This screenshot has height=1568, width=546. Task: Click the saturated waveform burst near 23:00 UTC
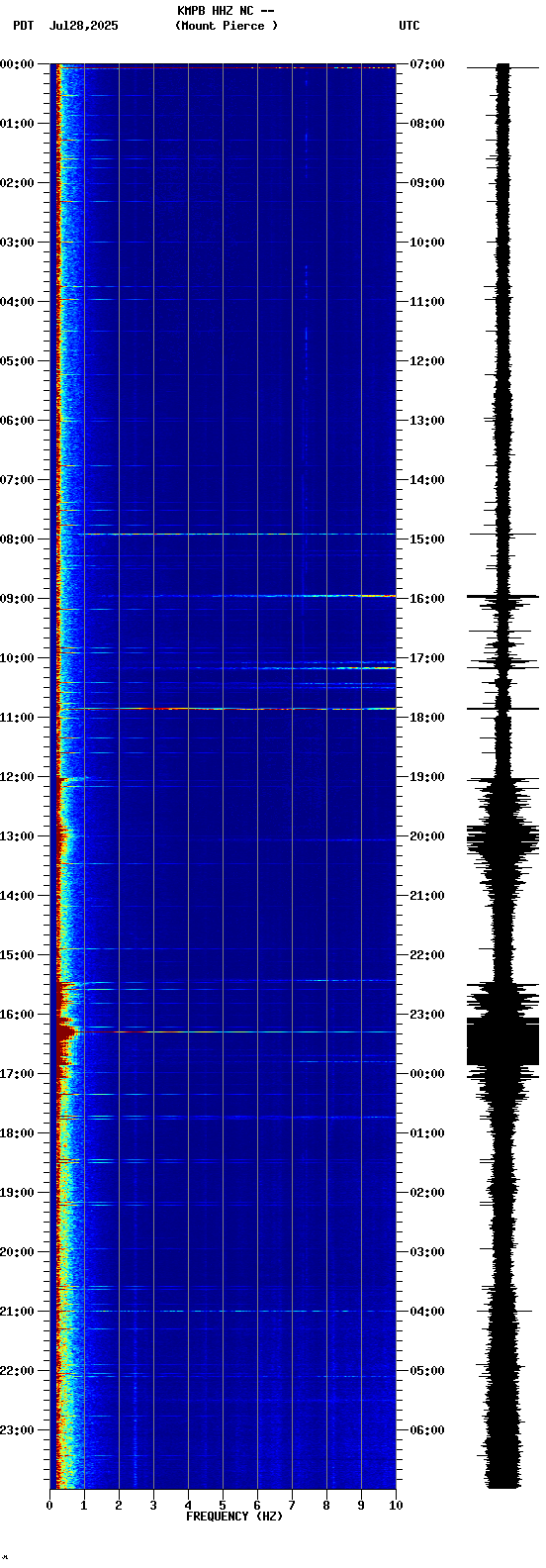pyautogui.click(x=503, y=1041)
